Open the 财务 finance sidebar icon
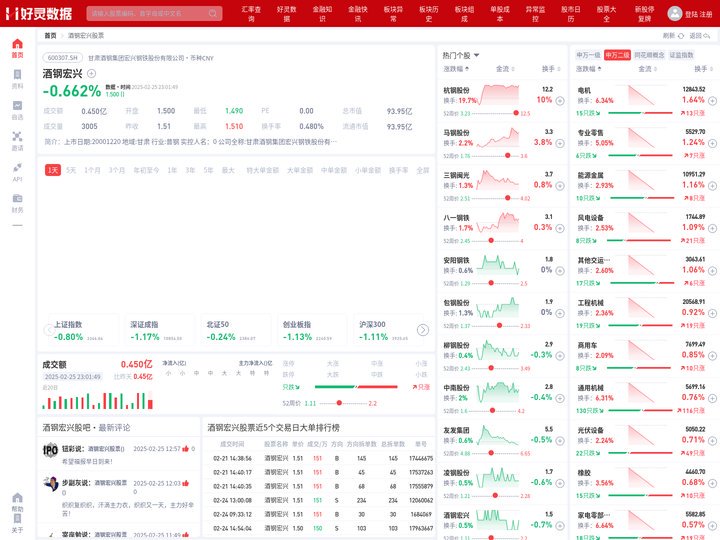 coord(17,198)
